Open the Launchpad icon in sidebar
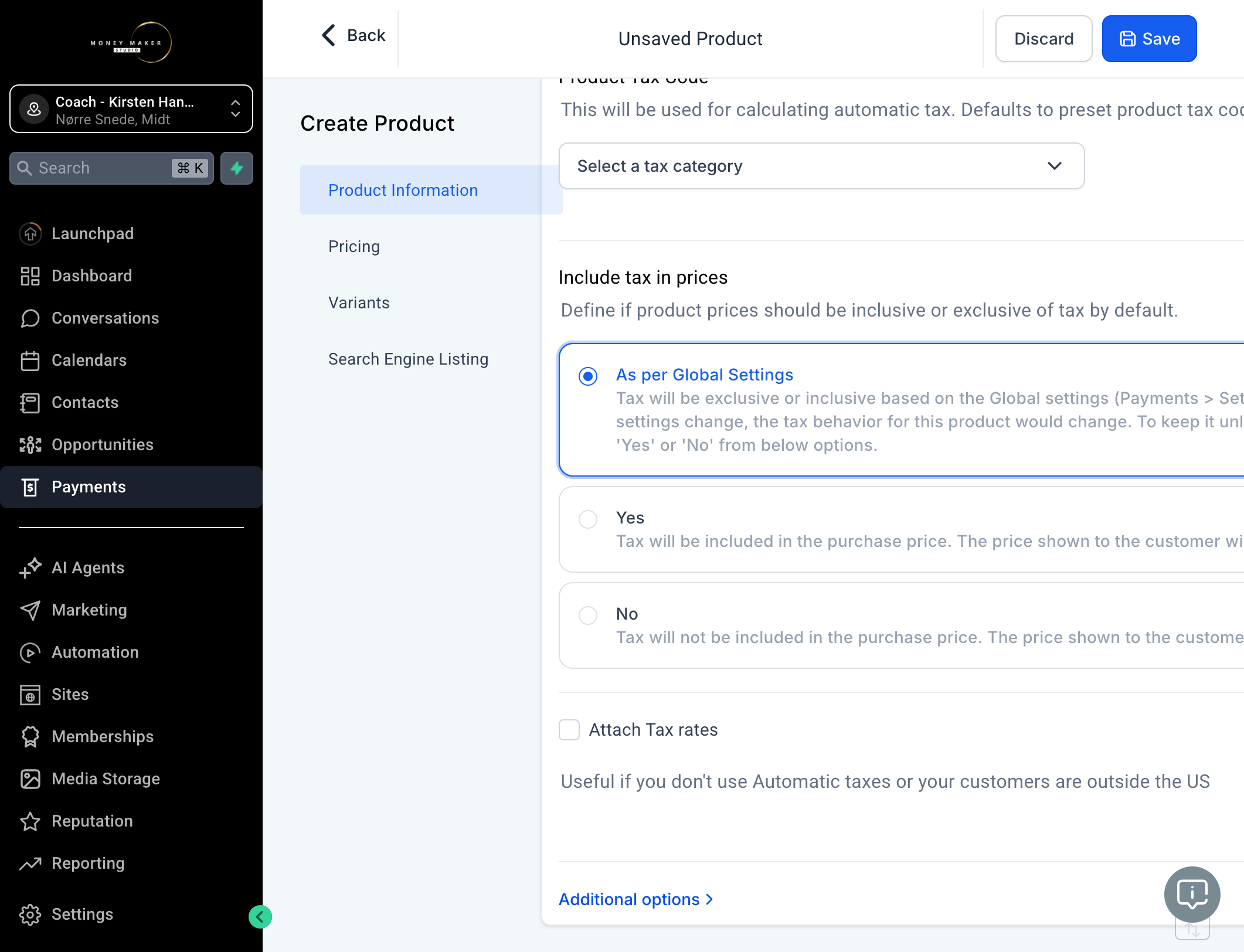Viewport: 1244px width, 952px height. click(x=30, y=233)
